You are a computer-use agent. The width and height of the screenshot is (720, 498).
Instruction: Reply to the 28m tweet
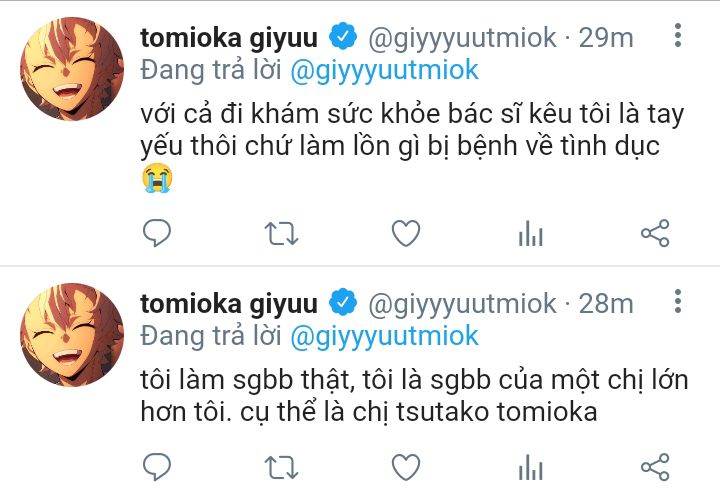point(157,467)
